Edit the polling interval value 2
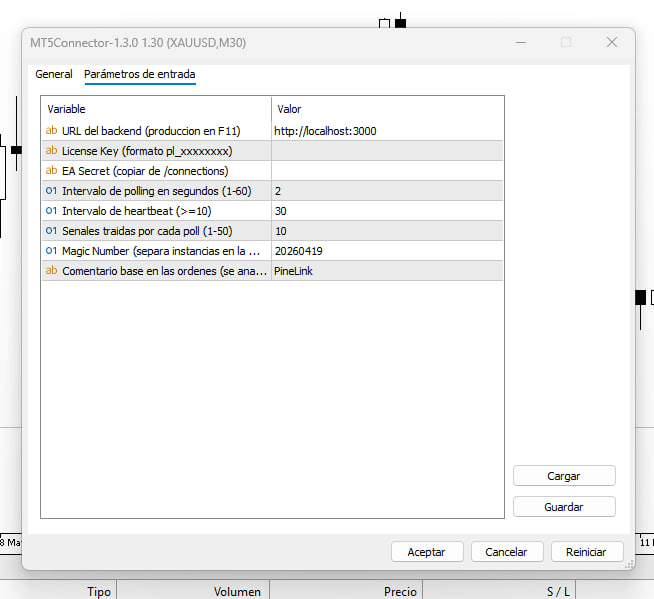 (x=387, y=191)
